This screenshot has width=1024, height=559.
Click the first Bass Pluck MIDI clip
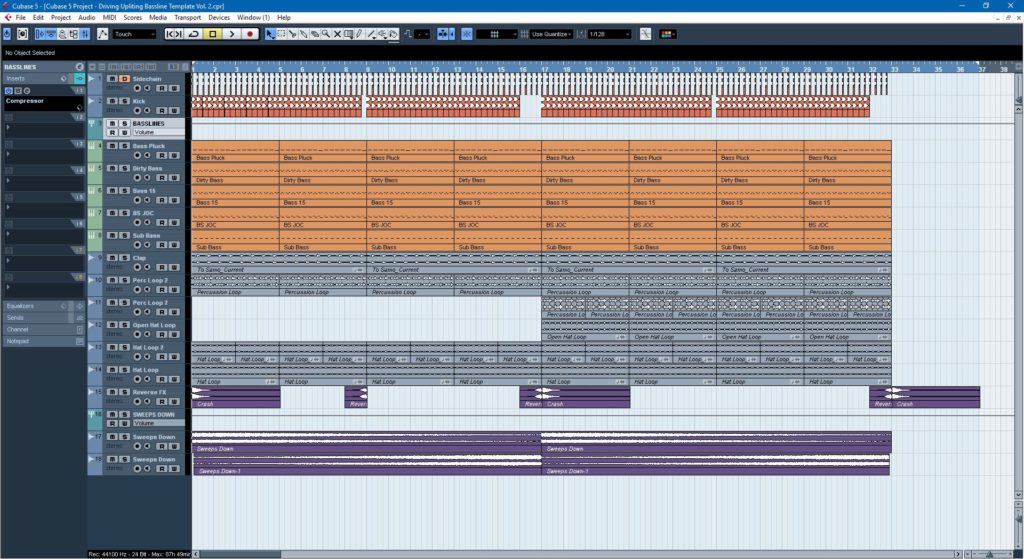(x=235, y=152)
